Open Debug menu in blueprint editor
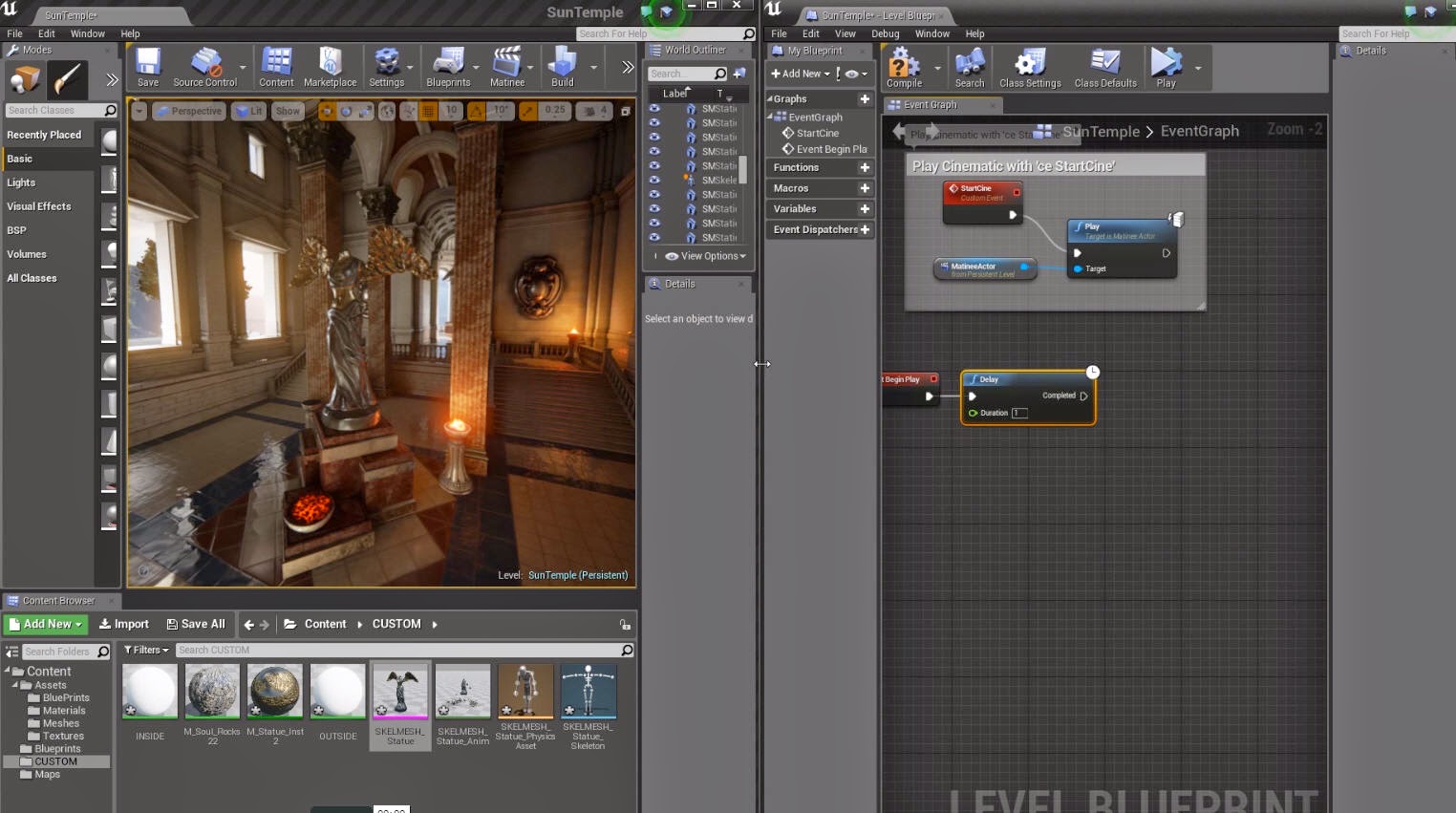The height and width of the screenshot is (813, 1456). tap(886, 33)
